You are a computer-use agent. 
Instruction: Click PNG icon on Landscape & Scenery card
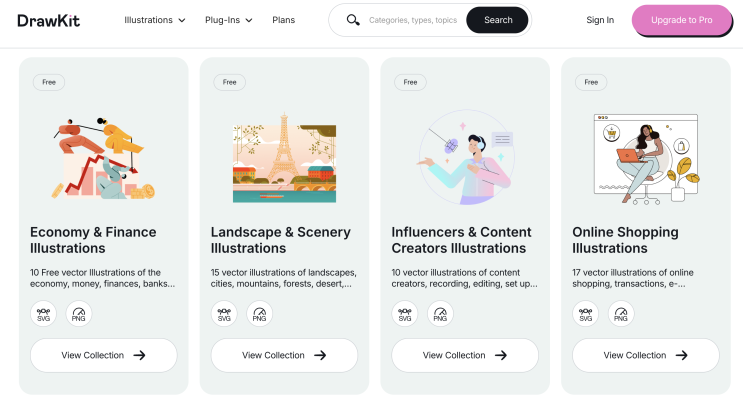coord(260,314)
